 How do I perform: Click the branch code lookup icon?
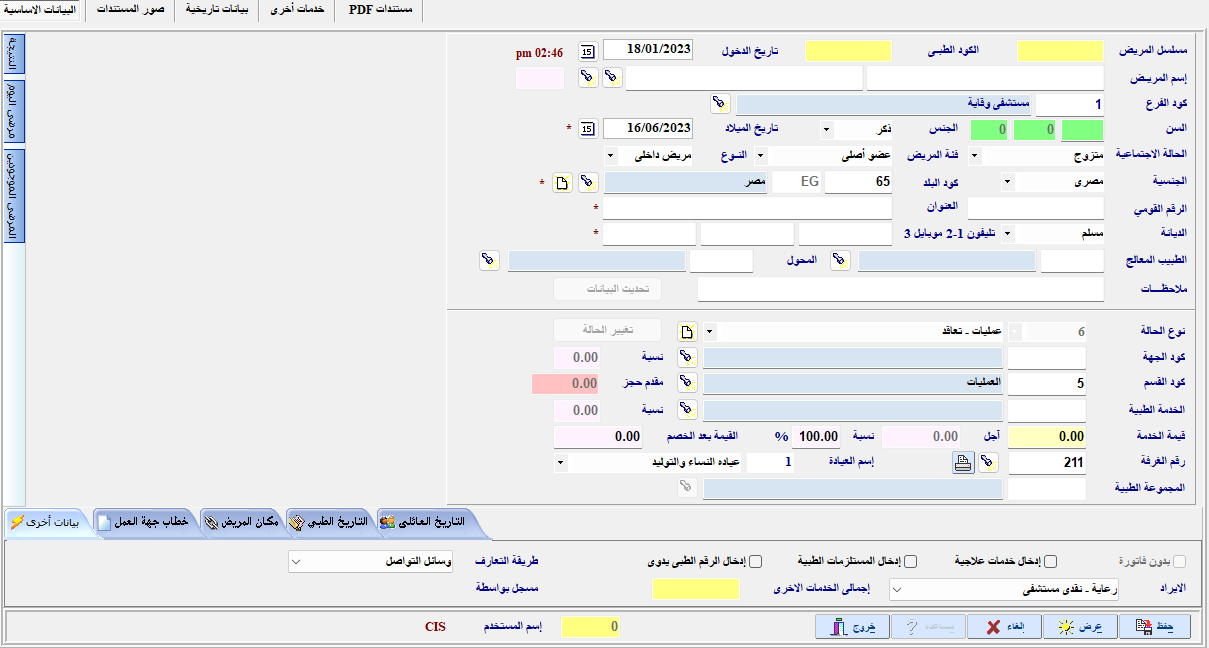[720, 104]
